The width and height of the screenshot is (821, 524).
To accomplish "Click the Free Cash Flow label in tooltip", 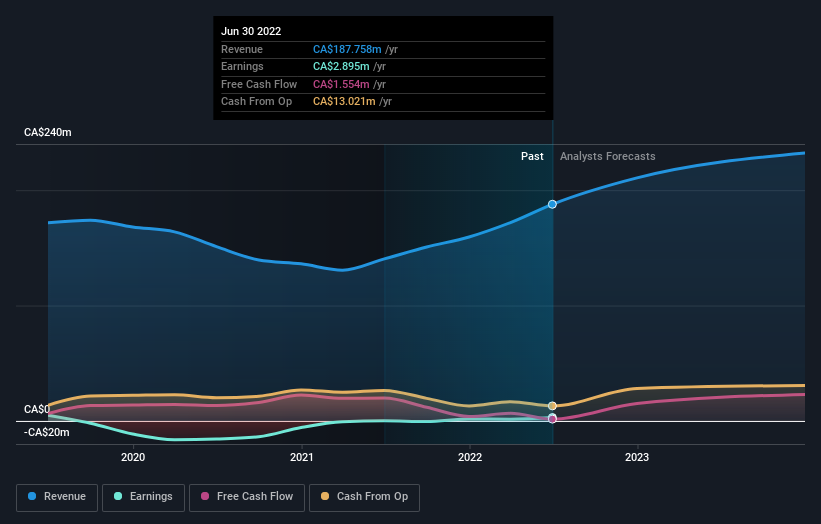I will (259, 84).
